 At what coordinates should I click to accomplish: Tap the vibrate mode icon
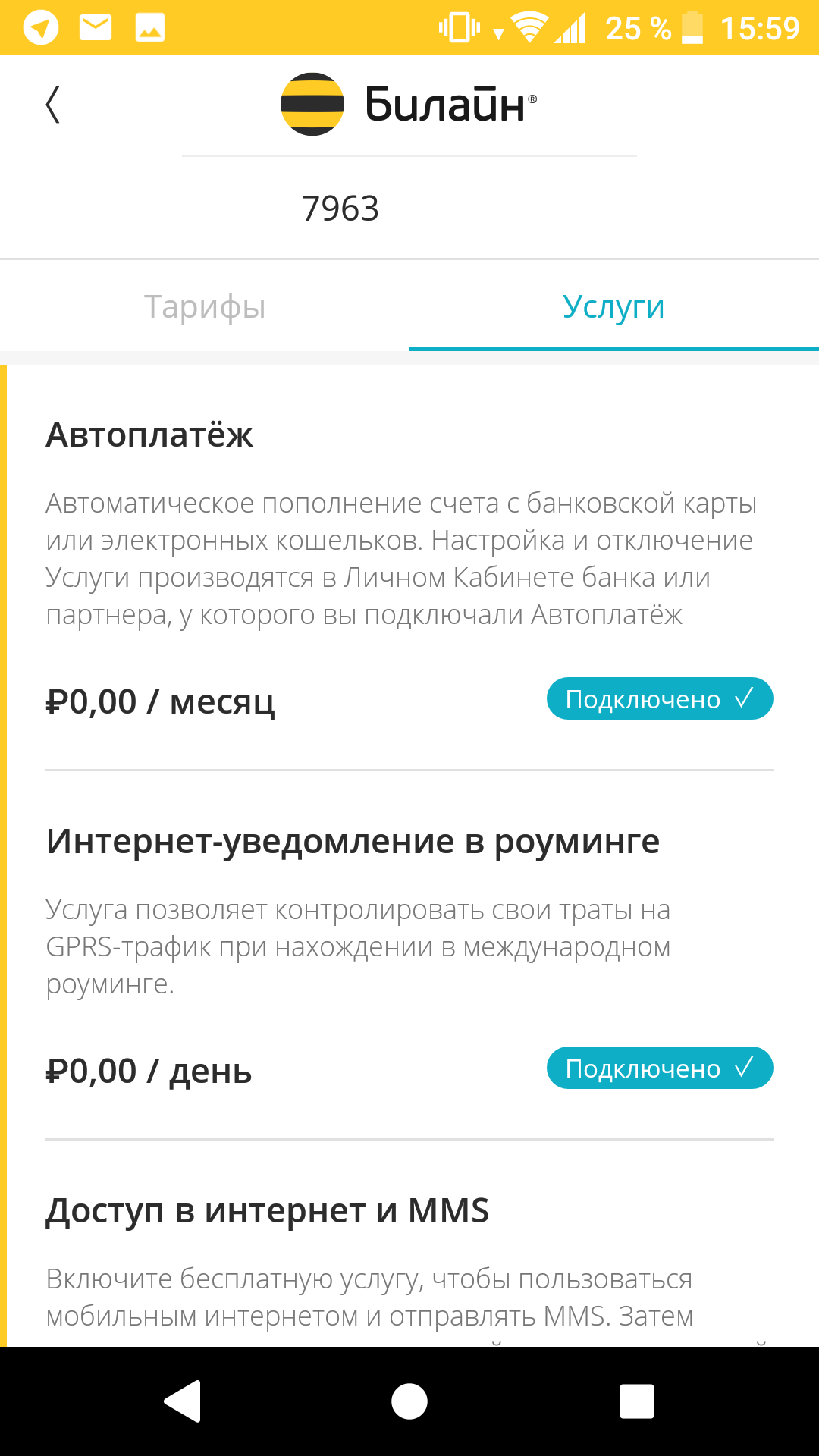(459, 29)
